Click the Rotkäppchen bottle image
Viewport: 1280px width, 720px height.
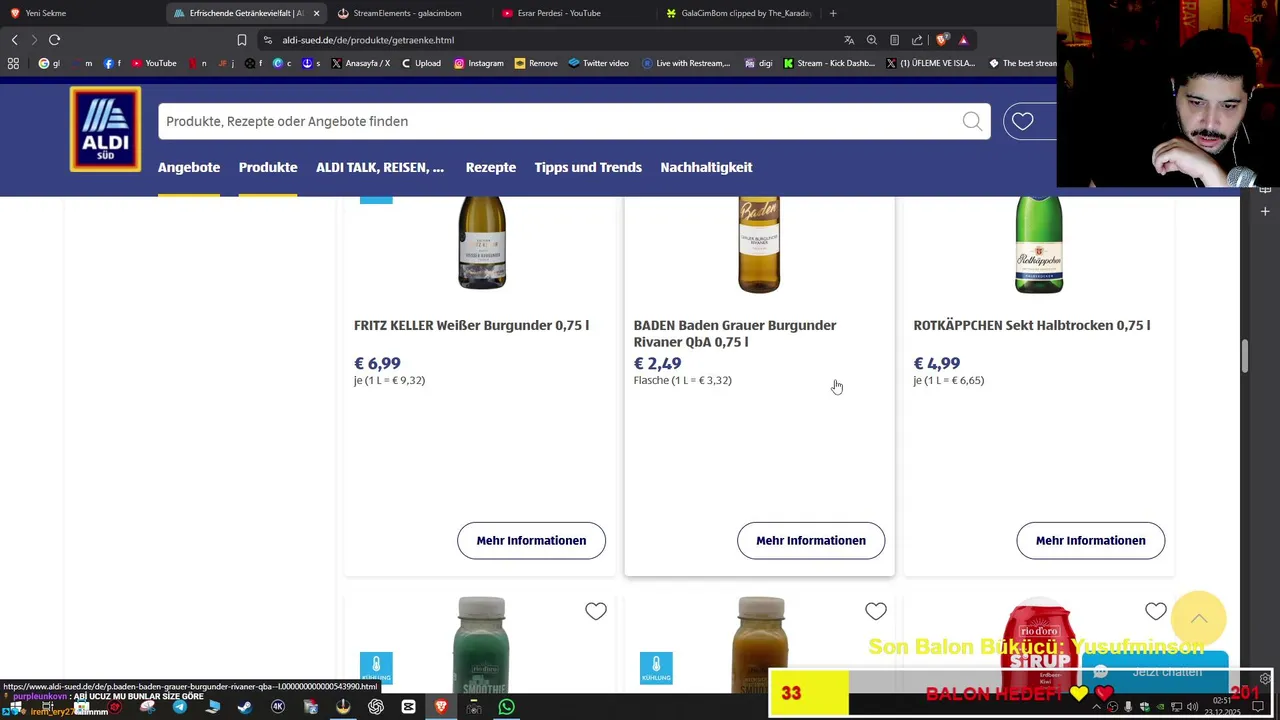1039,245
